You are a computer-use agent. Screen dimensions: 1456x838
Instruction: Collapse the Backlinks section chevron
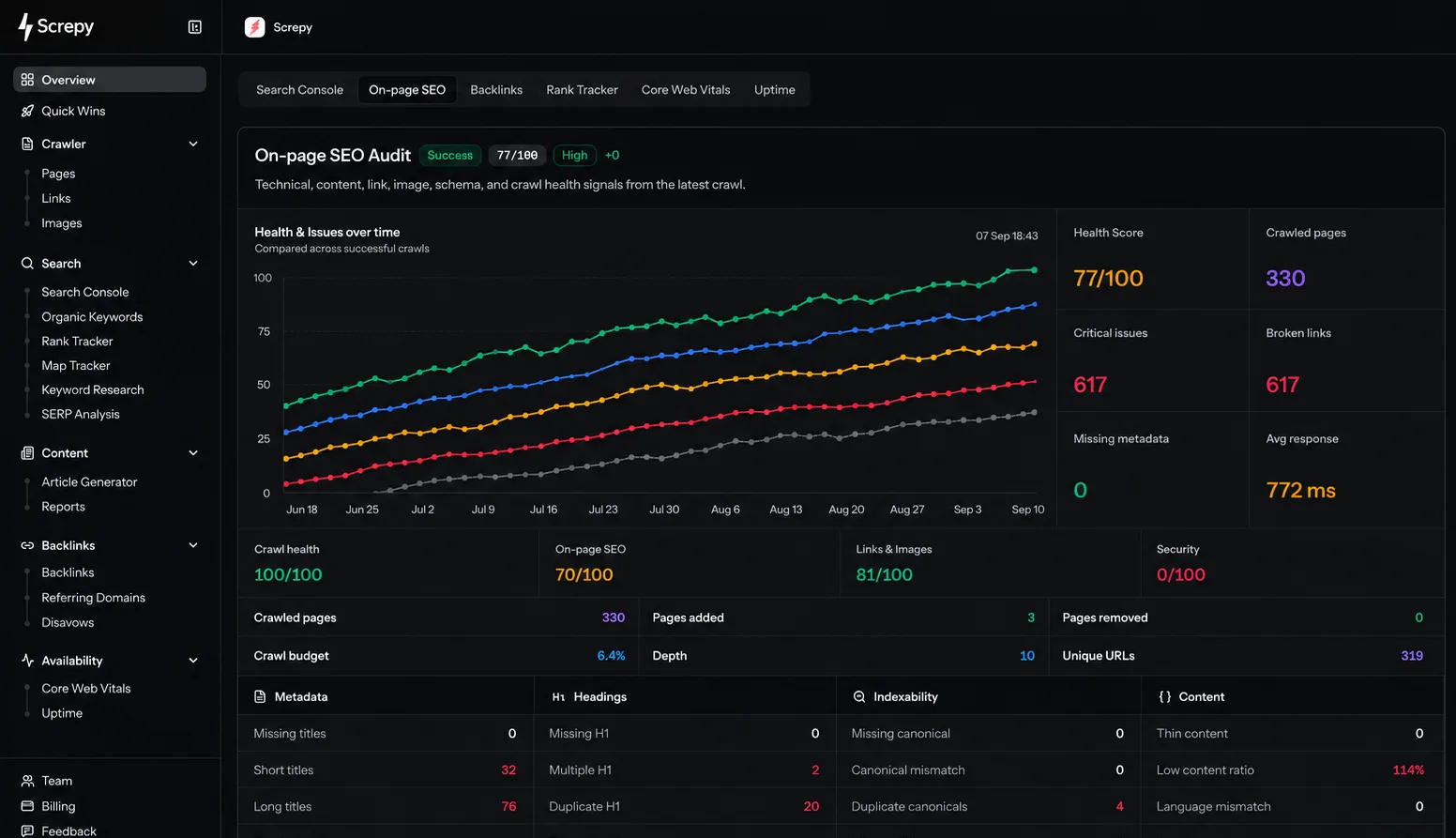tap(193, 545)
